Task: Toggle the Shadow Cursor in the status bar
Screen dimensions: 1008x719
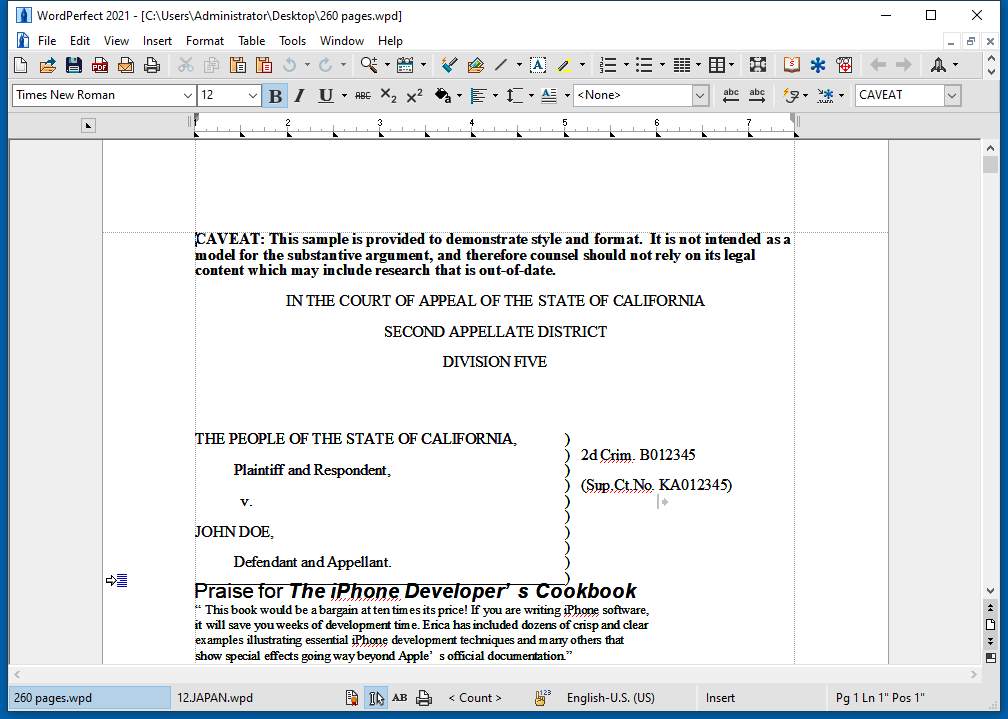Action: tap(376, 698)
